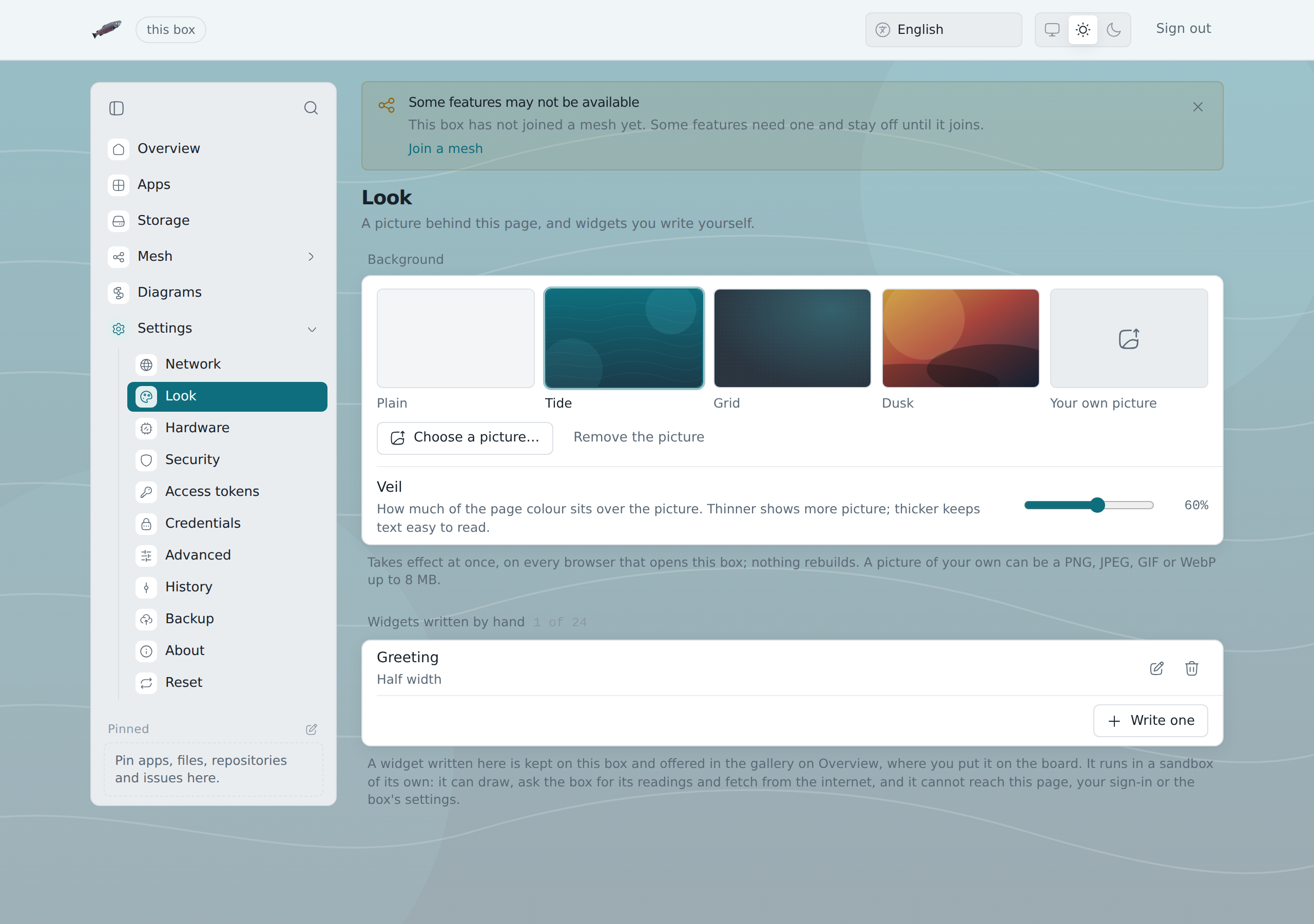Delete the Greeting widget
Image resolution: width=1314 pixels, height=924 pixels.
pyautogui.click(x=1191, y=668)
